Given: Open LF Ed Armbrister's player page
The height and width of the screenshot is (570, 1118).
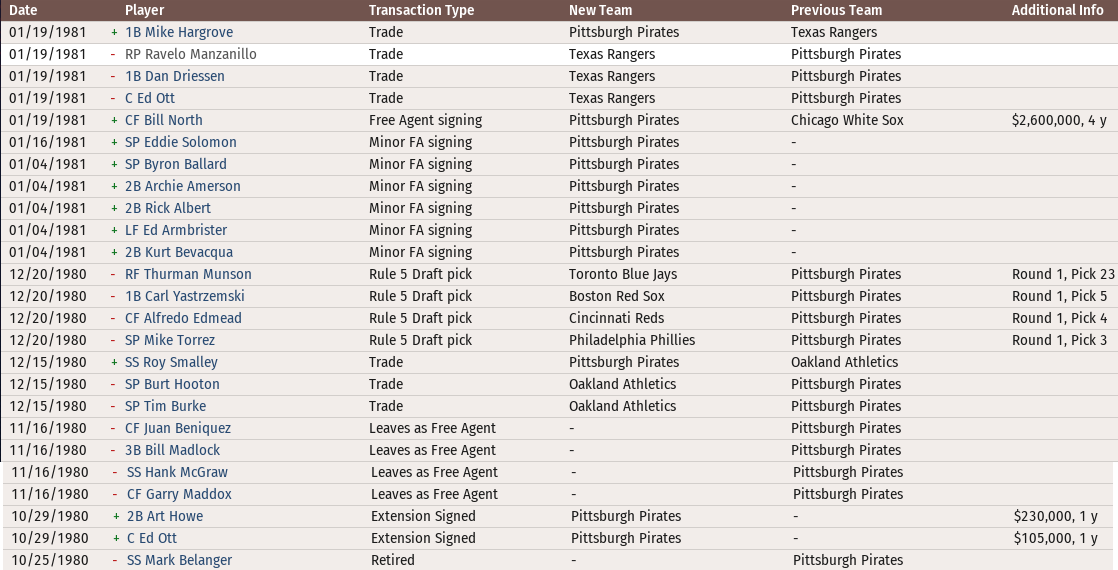Looking at the screenshot, I should point(176,230).
